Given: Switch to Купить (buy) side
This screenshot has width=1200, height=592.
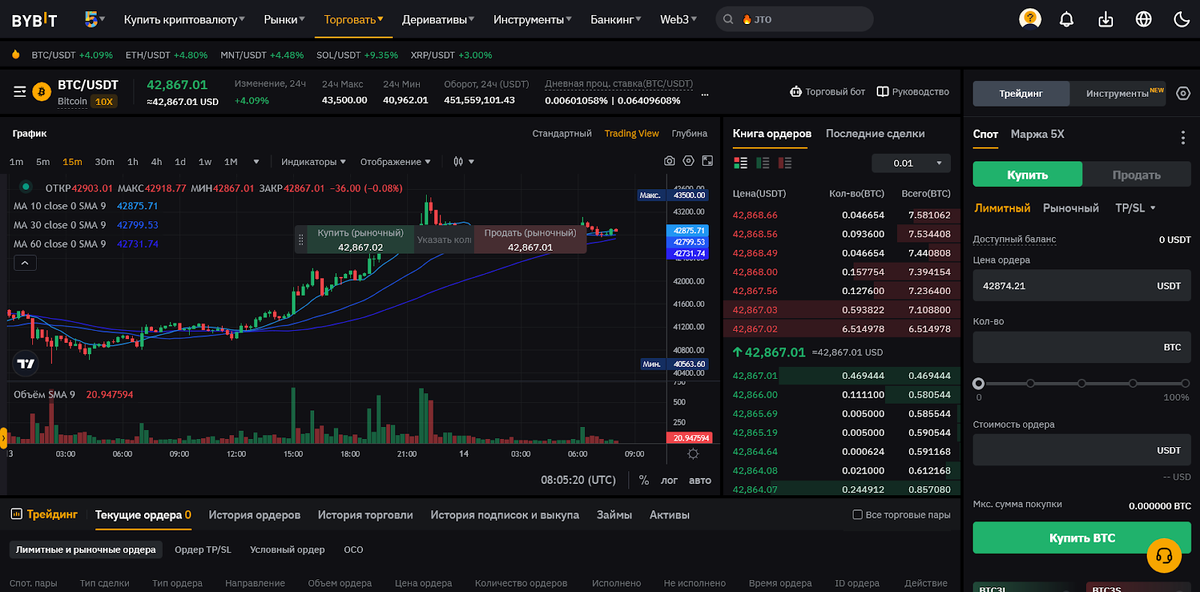Looking at the screenshot, I should [1027, 174].
